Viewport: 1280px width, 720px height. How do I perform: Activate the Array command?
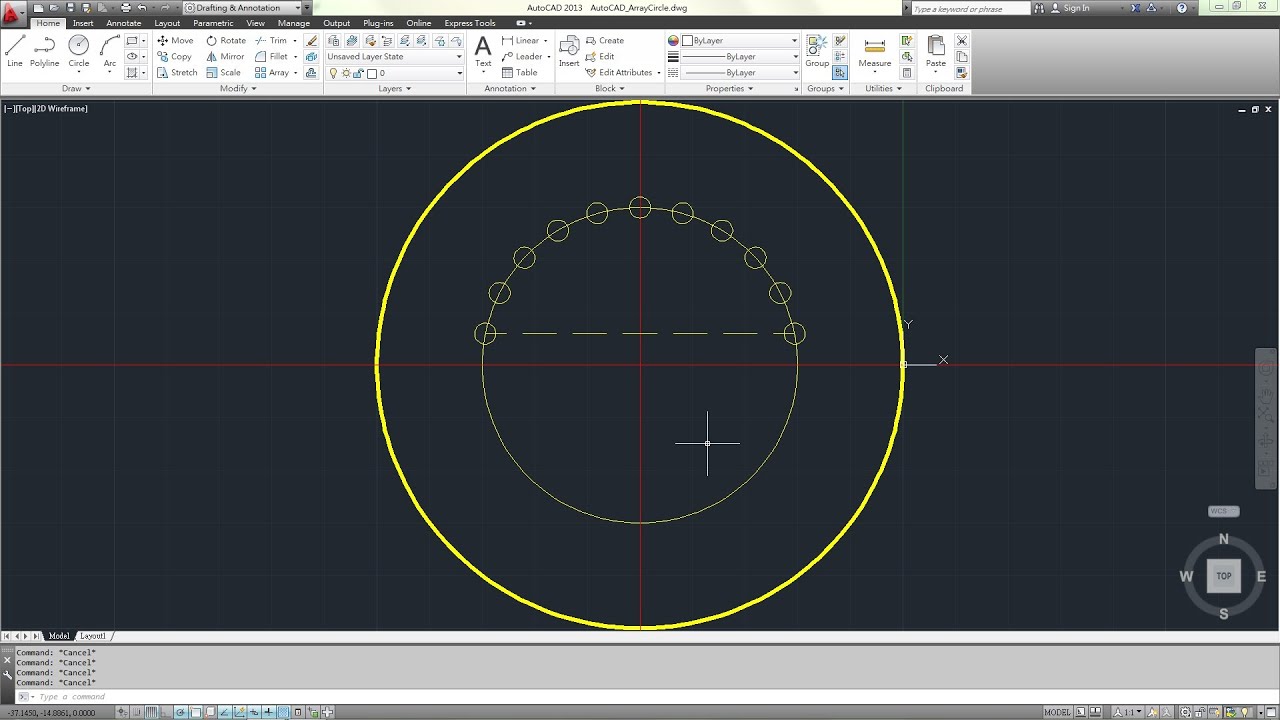(272, 73)
